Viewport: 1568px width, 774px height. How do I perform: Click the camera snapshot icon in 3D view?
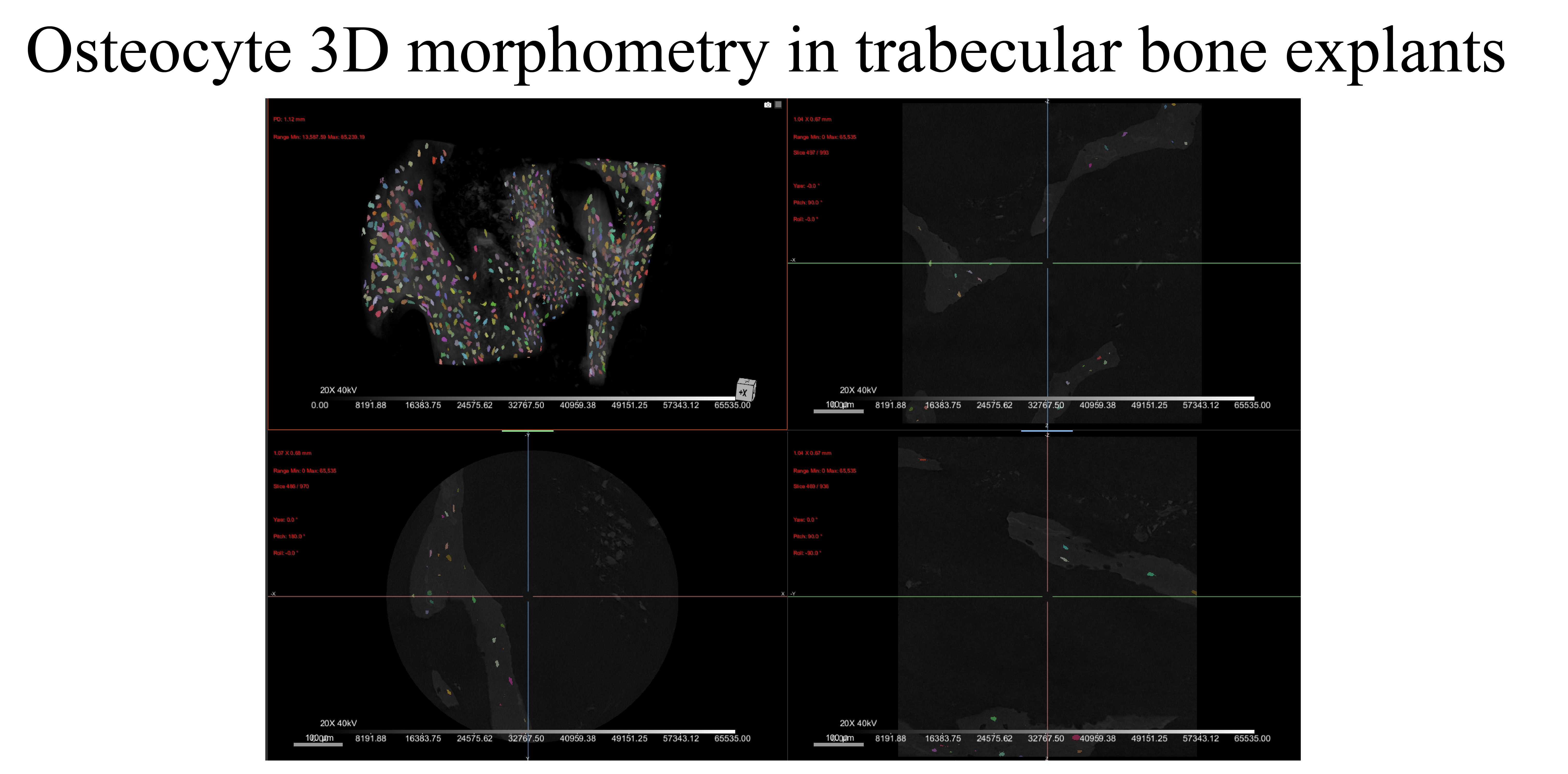click(x=767, y=105)
